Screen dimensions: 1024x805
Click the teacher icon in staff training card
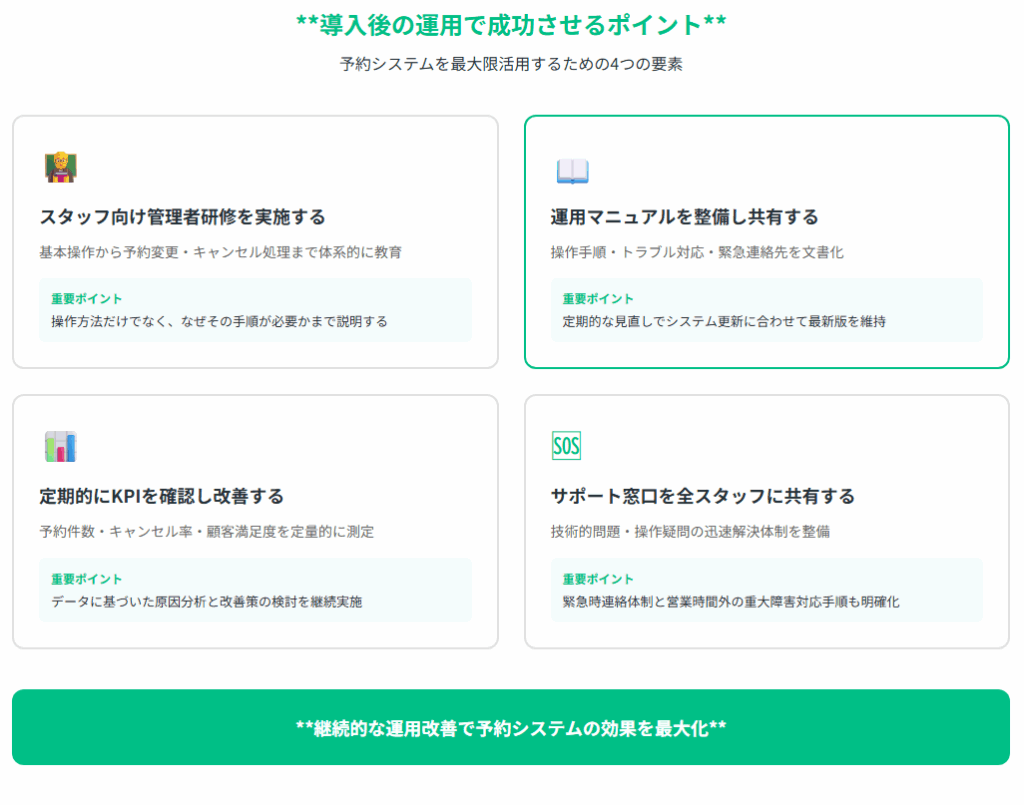61,167
